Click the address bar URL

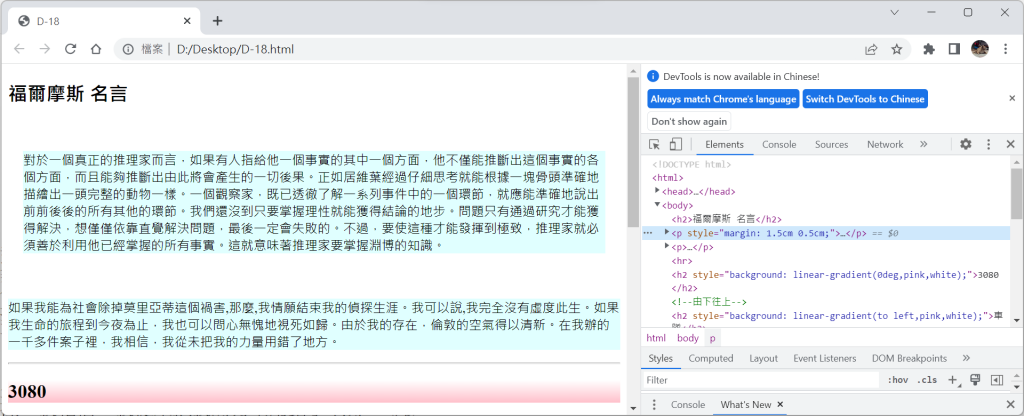coord(235,49)
